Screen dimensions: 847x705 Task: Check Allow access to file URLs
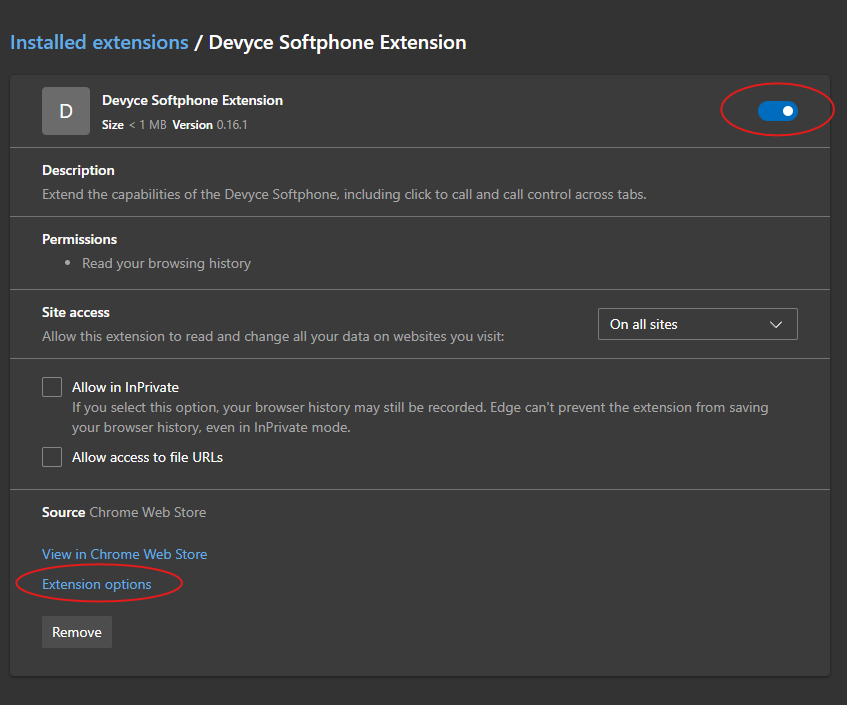click(52, 457)
